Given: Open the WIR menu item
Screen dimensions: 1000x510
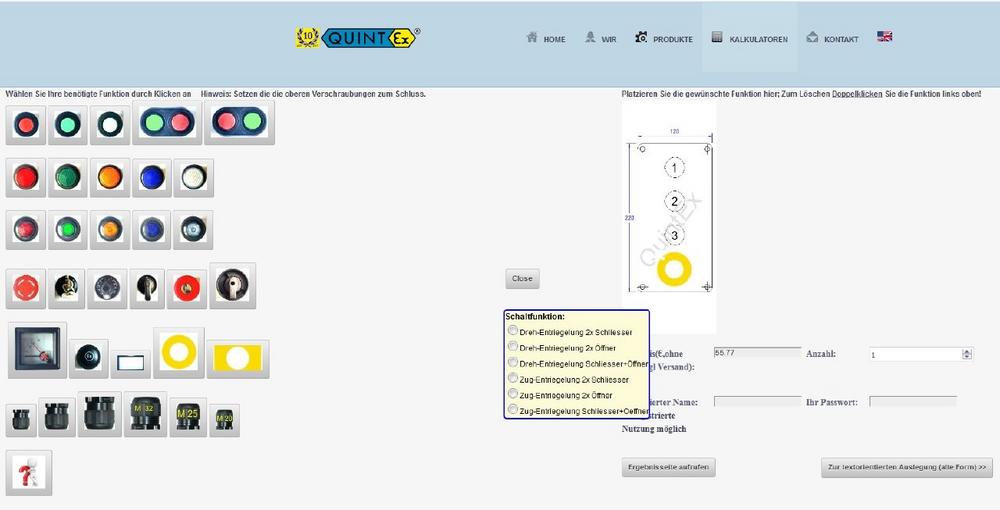Looking at the screenshot, I should tap(601, 38).
